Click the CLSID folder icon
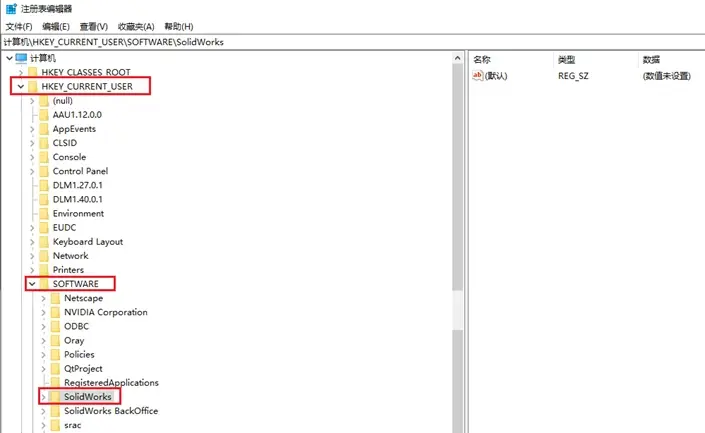Viewport: 705px width, 433px height. pyautogui.click(x=44, y=143)
